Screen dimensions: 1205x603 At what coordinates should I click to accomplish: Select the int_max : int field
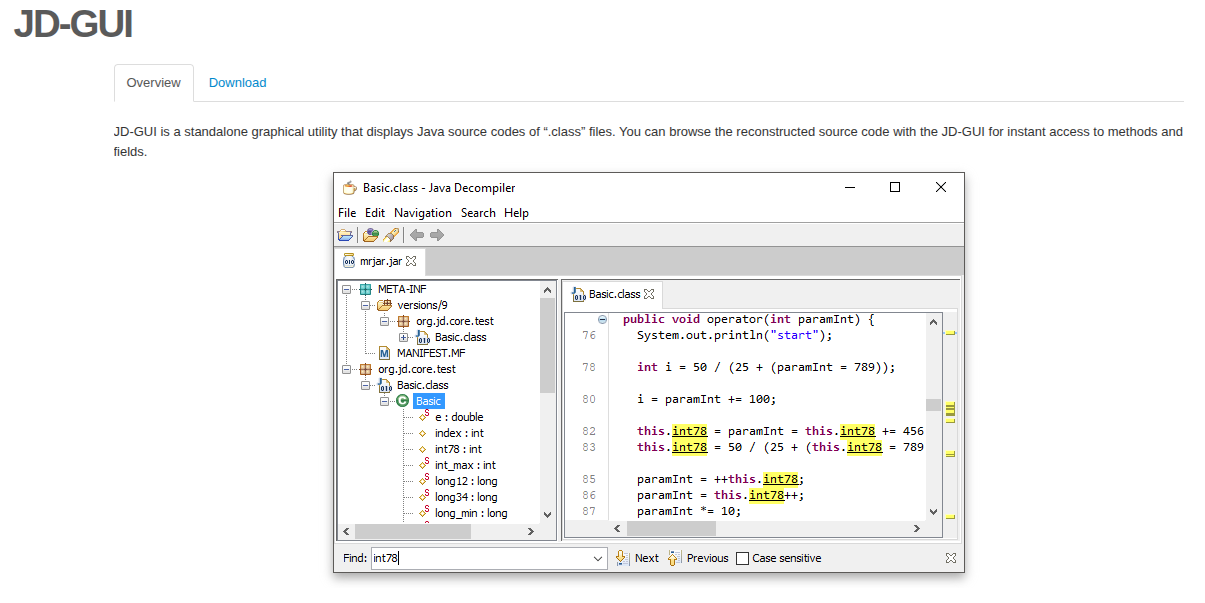pyautogui.click(x=464, y=465)
